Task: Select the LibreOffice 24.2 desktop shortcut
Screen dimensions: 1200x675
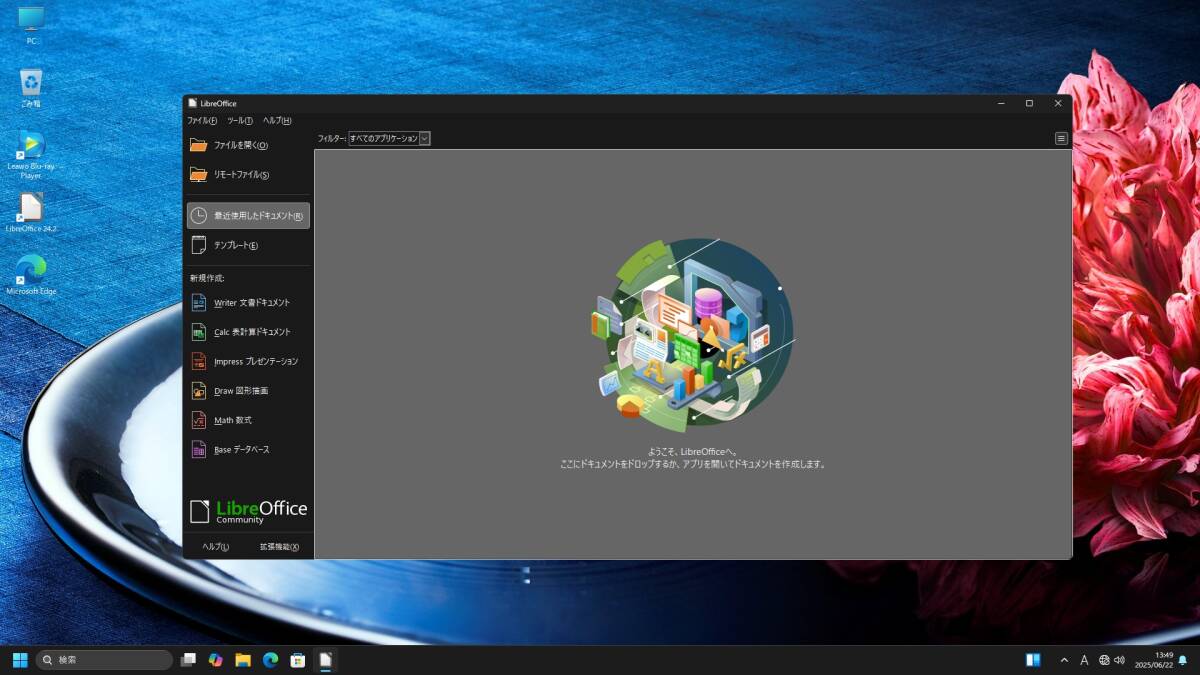Action: coord(31,213)
